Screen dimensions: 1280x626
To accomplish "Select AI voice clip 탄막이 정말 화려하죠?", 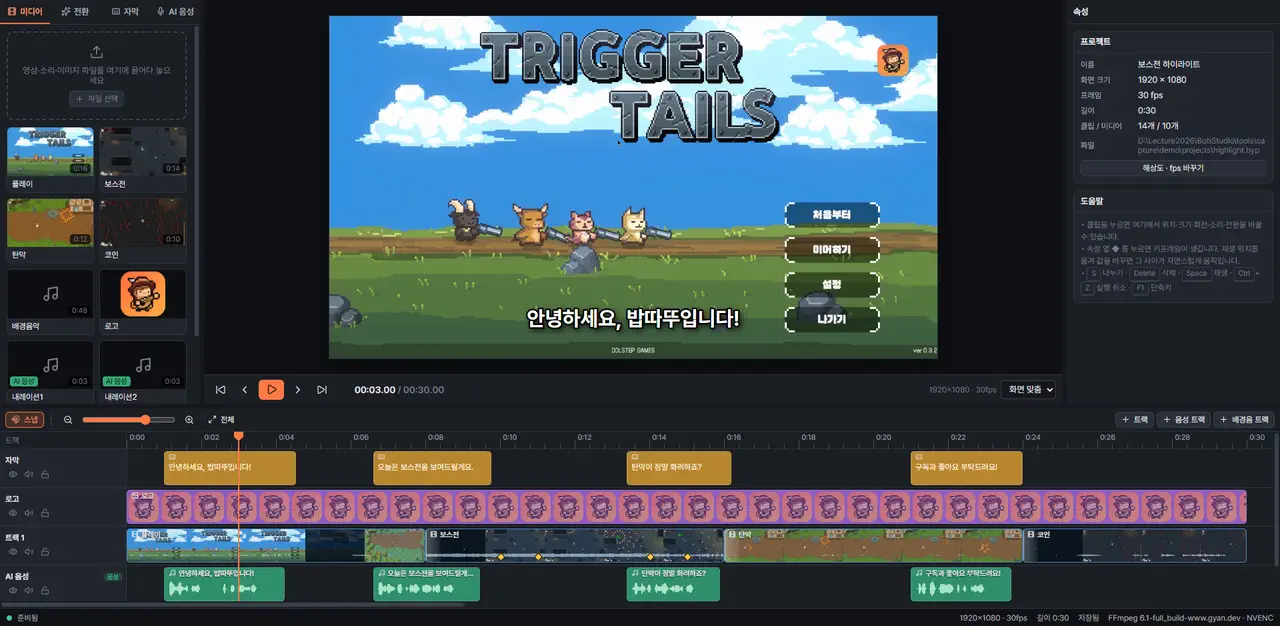I will click(673, 584).
